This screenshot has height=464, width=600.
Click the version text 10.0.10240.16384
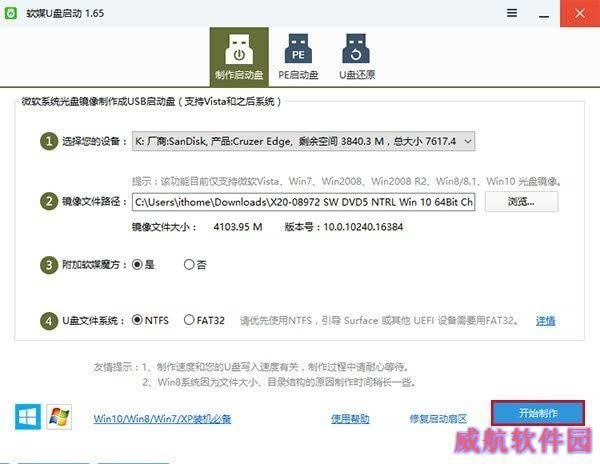pyautogui.click(x=363, y=227)
